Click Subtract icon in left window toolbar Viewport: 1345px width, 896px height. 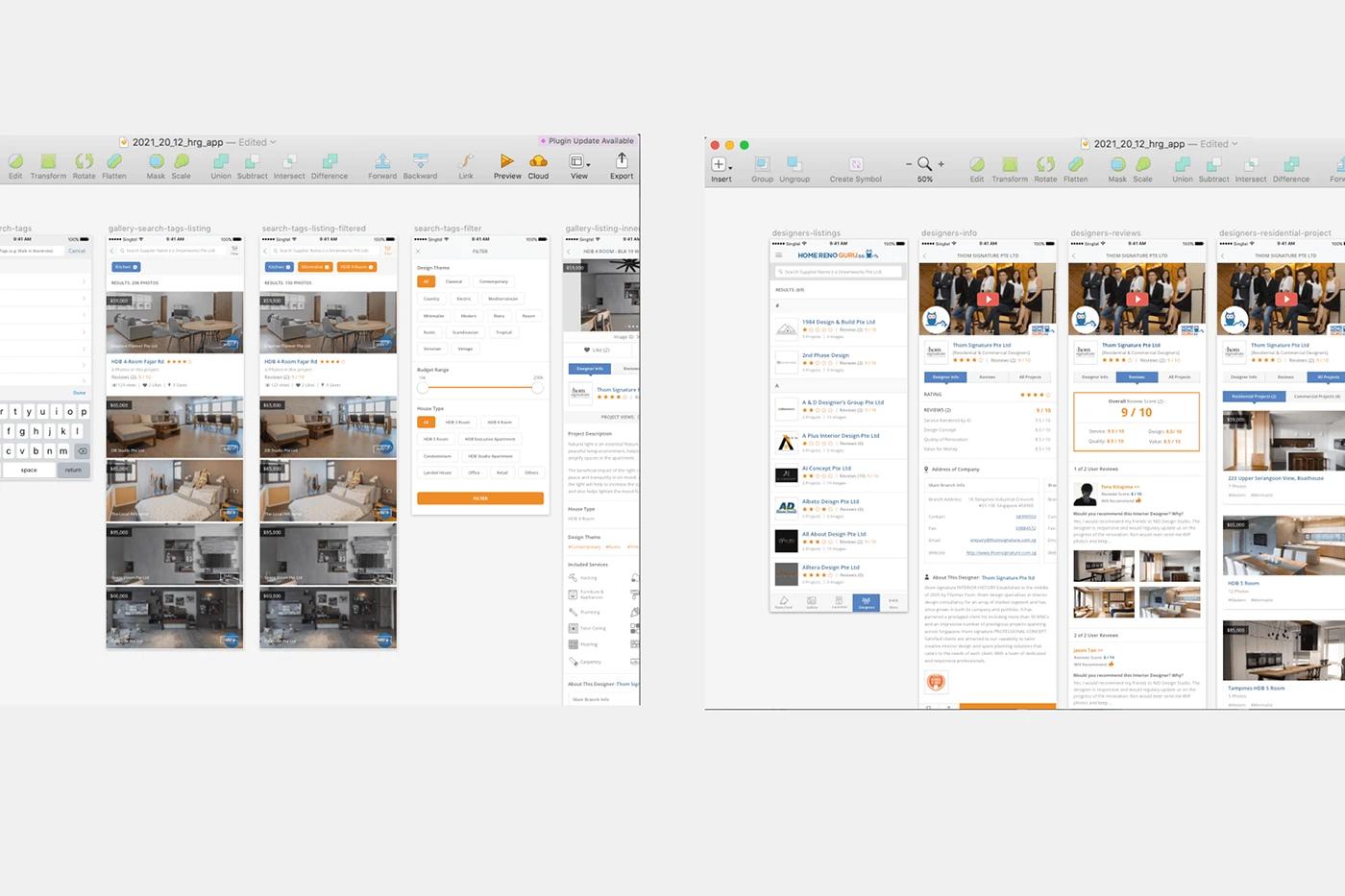click(x=252, y=160)
